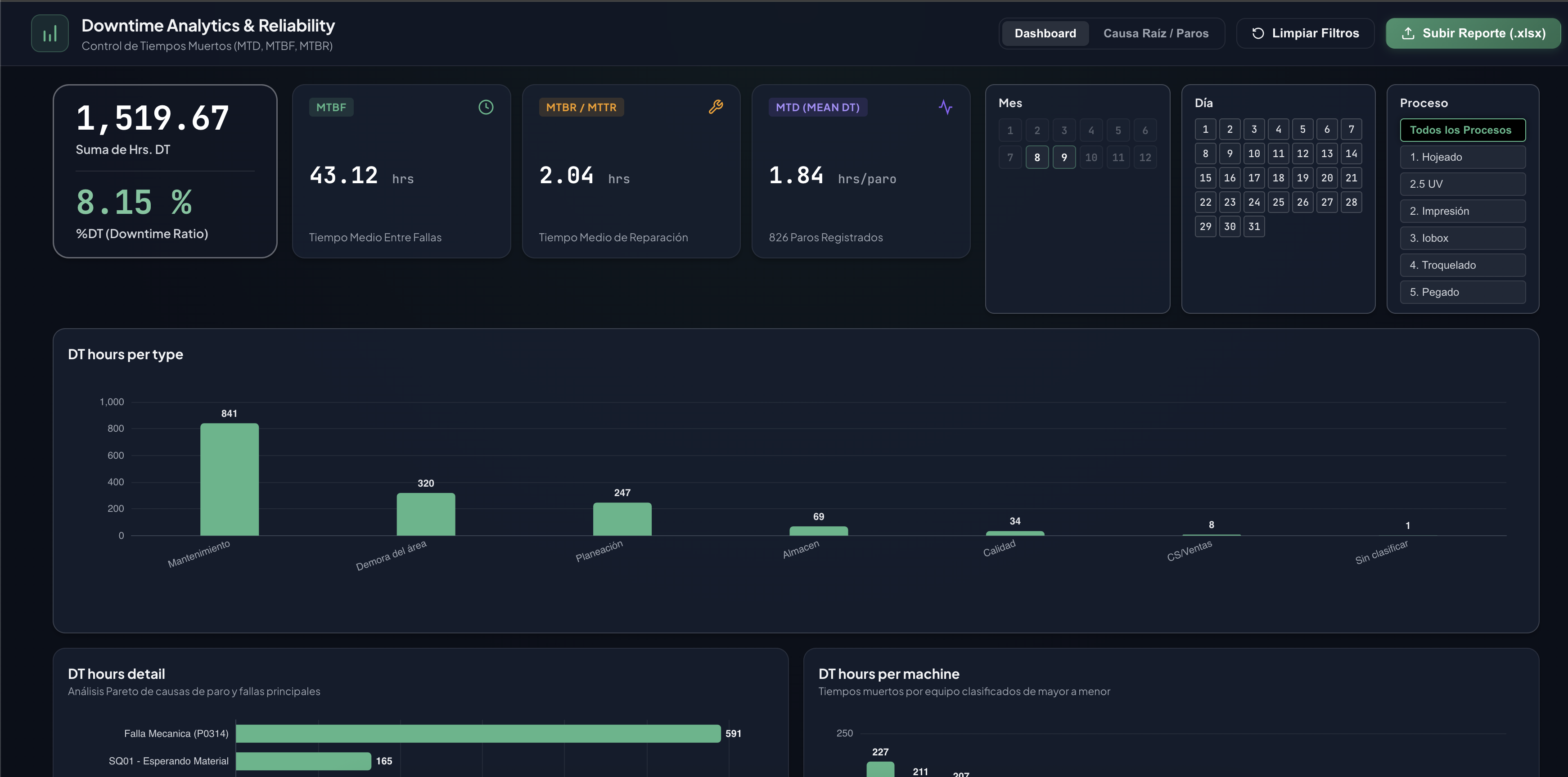This screenshot has width=1568, height=777.
Task: Select month 7 in Mes filter
Action: point(1010,158)
